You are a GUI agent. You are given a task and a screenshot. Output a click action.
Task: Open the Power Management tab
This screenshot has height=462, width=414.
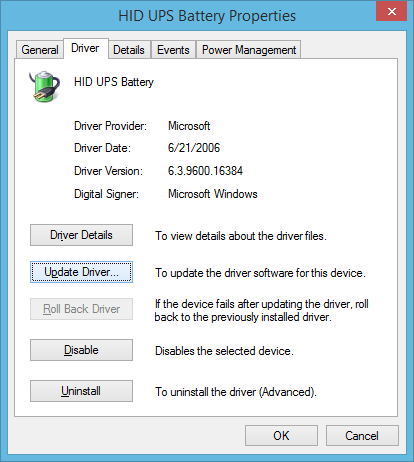click(x=249, y=50)
